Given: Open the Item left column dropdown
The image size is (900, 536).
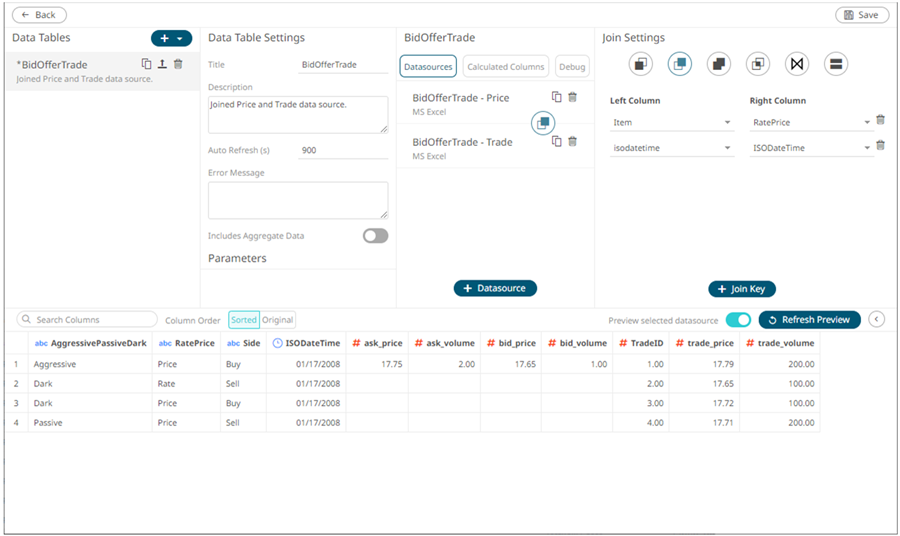Looking at the screenshot, I should tap(671, 123).
